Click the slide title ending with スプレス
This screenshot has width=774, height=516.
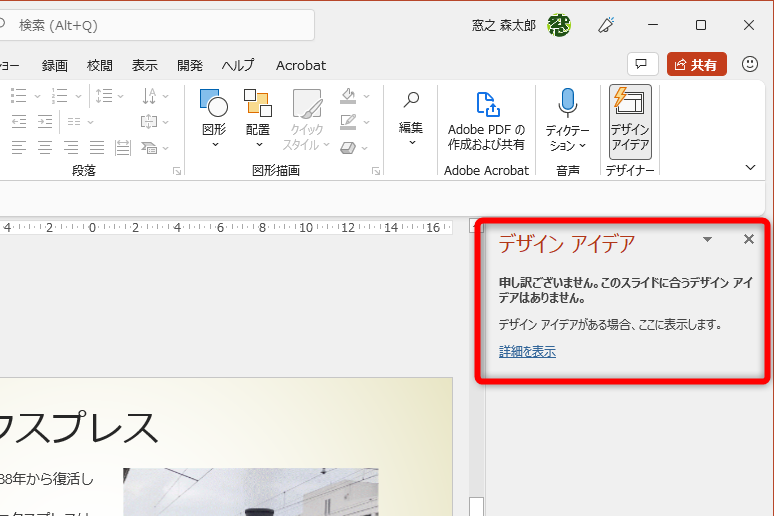tap(79, 428)
